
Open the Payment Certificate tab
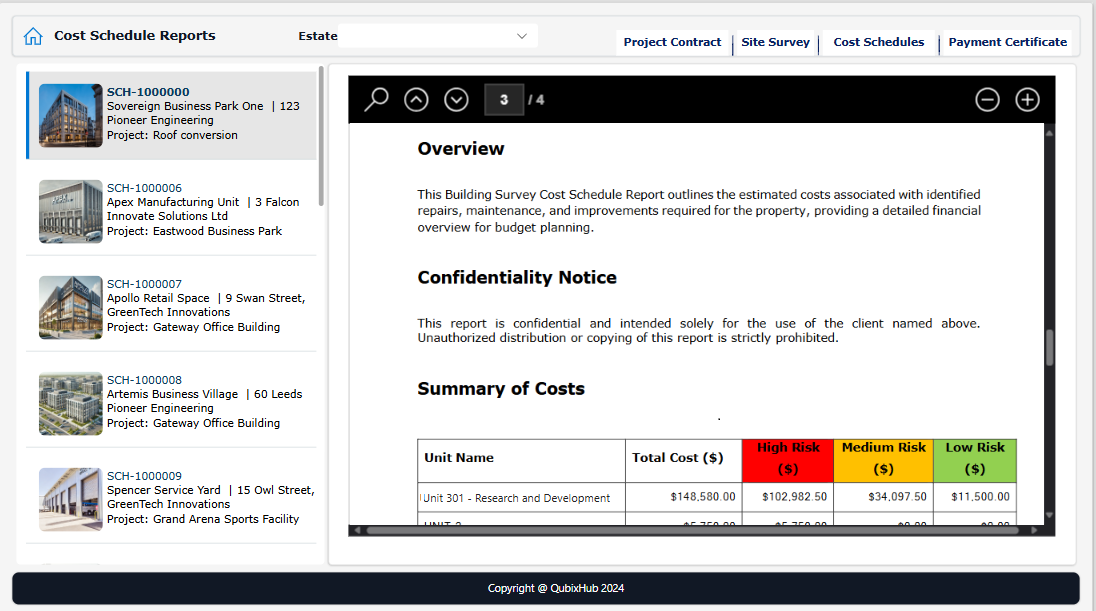pos(1007,42)
